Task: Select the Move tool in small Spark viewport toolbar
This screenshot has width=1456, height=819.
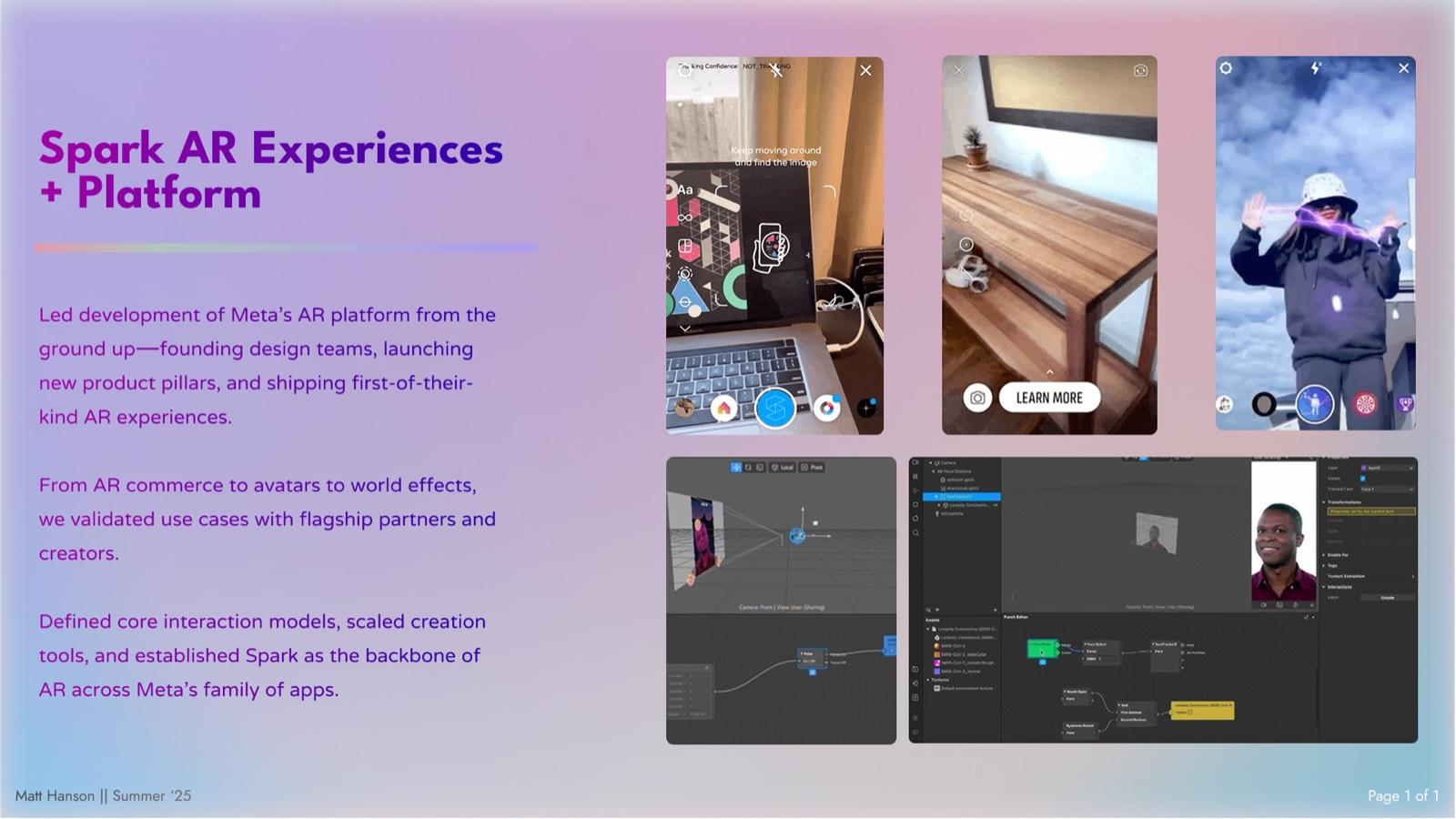Action: tap(735, 467)
